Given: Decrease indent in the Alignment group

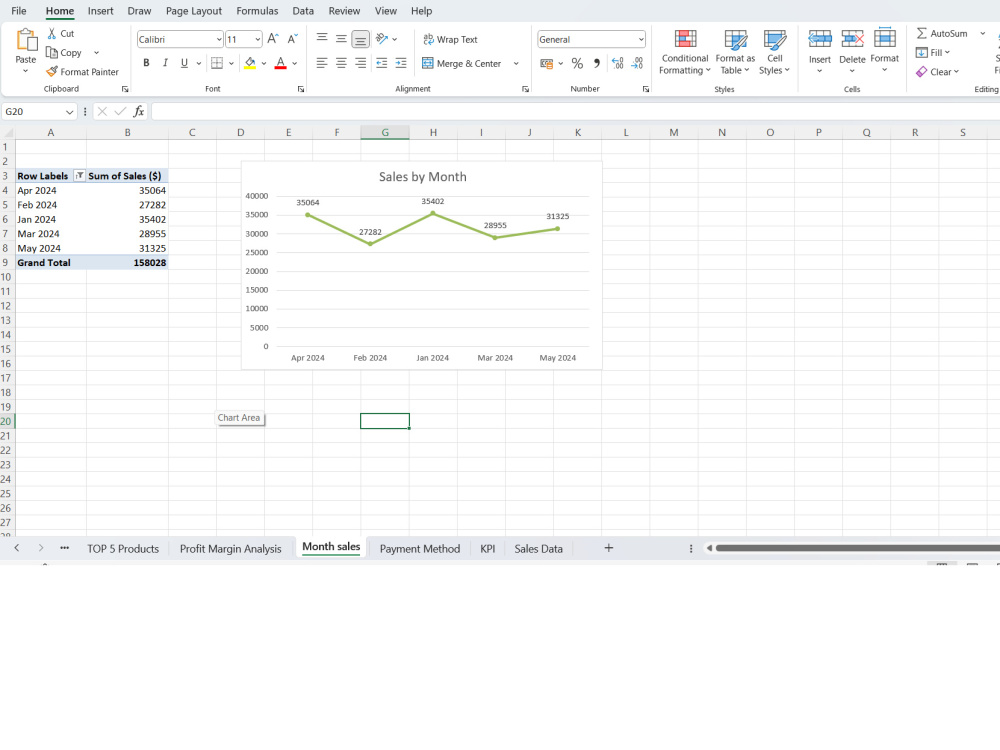Looking at the screenshot, I should pyautogui.click(x=381, y=63).
